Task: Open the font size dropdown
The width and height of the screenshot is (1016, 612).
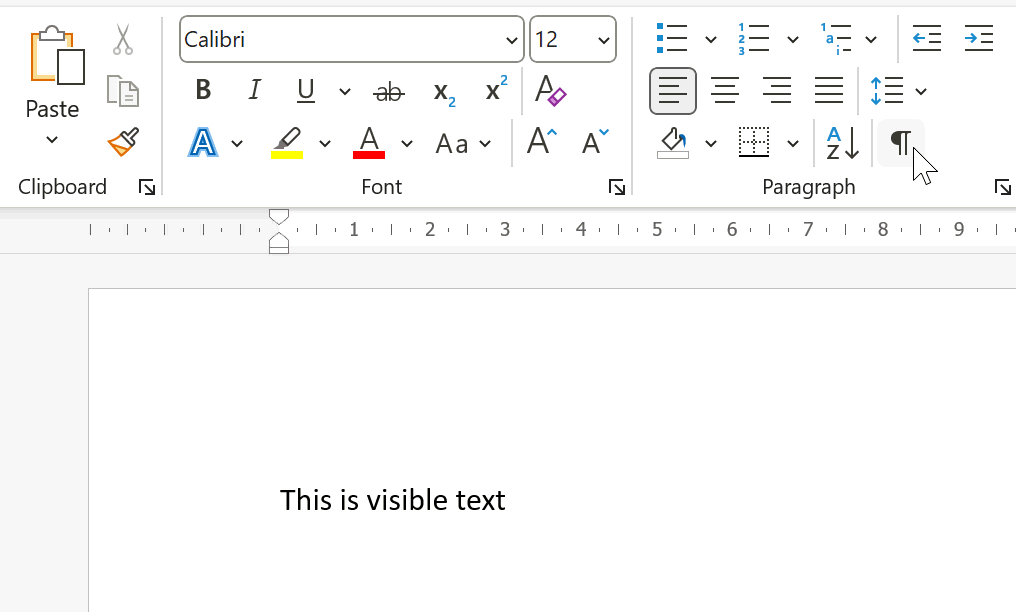Action: click(x=603, y=40)
